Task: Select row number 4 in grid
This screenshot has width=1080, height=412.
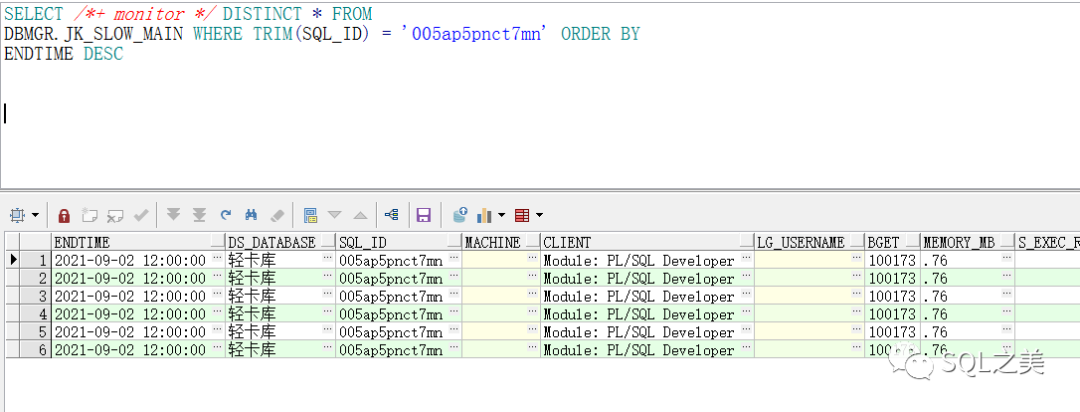Action: coord(35,314)
